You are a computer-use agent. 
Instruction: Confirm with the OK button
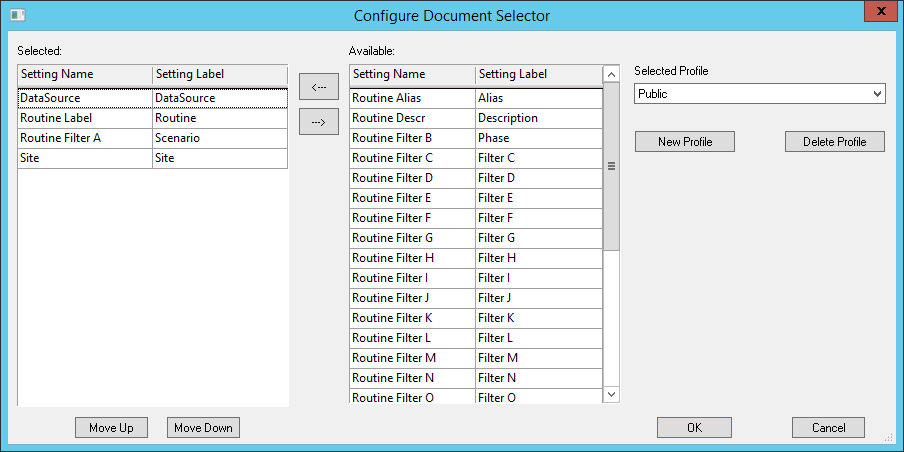(694, 428)
